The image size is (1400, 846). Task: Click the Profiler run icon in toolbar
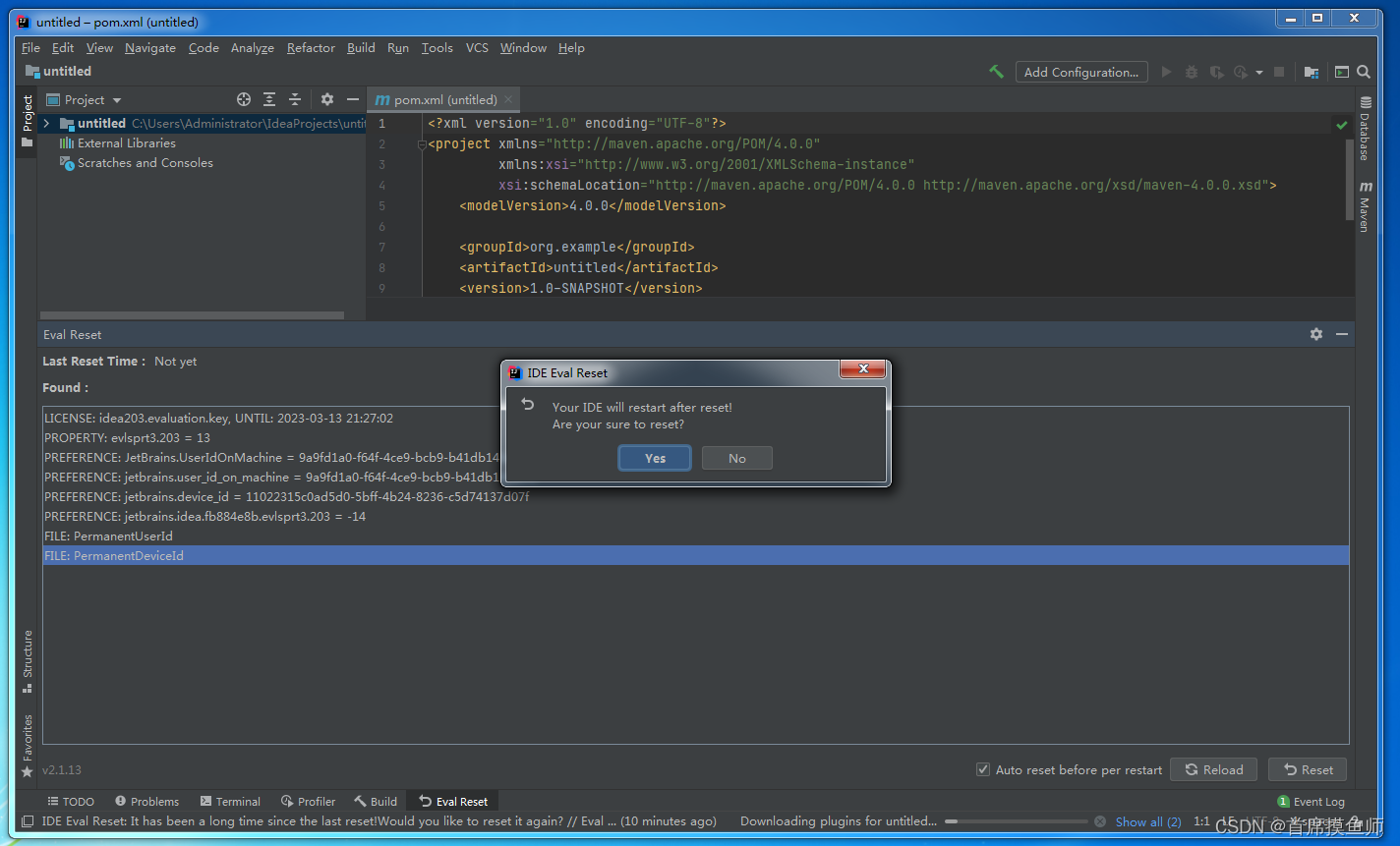[x=1241, y=72]
